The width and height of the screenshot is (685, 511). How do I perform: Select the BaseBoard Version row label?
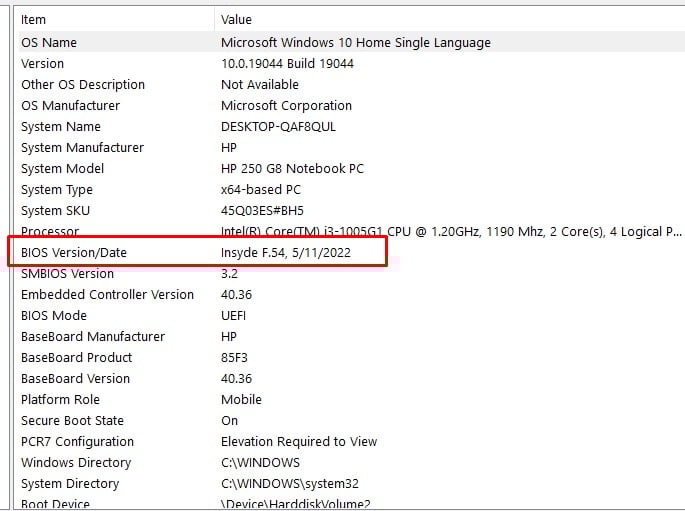75,378
